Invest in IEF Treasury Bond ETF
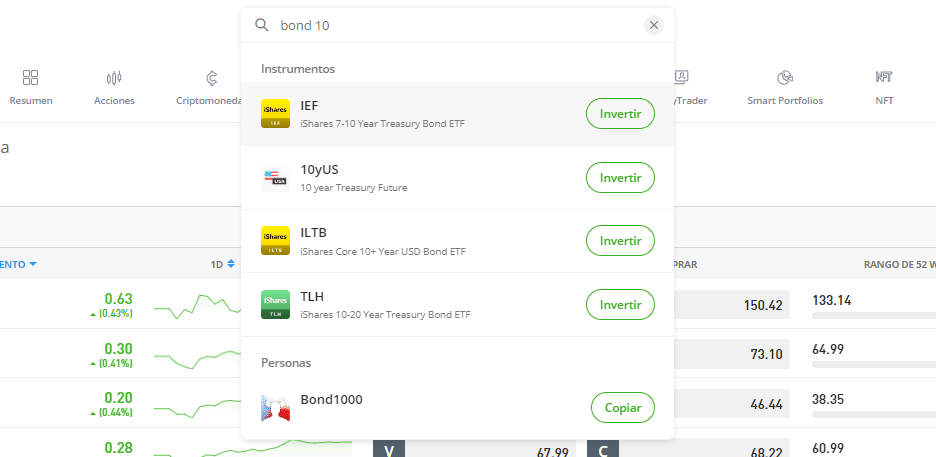 pos(620,113)
